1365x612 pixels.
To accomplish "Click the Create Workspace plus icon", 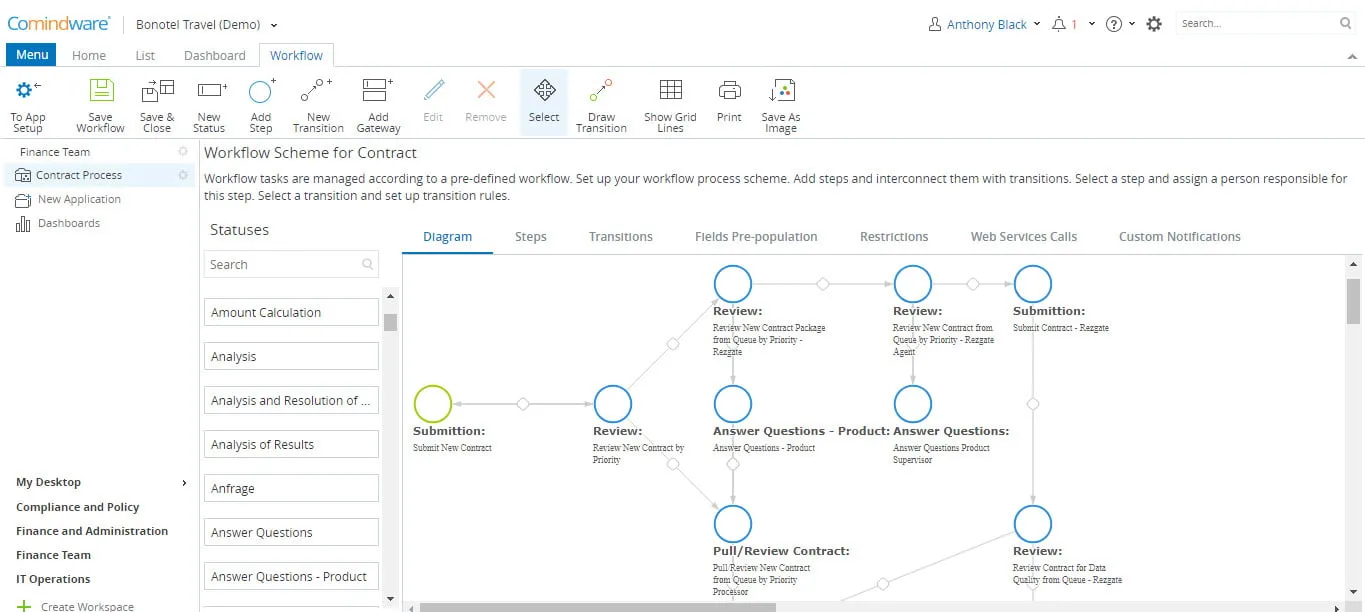I will 24,606.
